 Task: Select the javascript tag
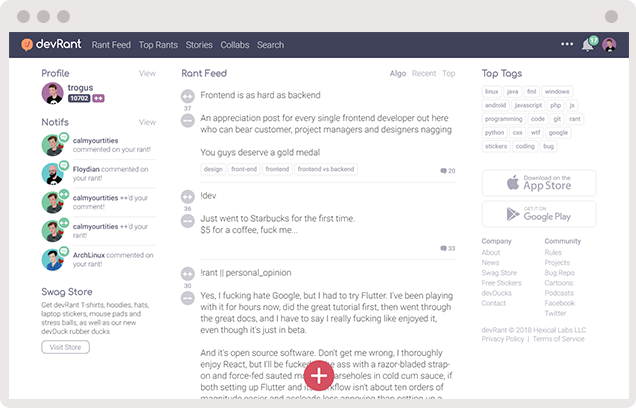point(528,105)
